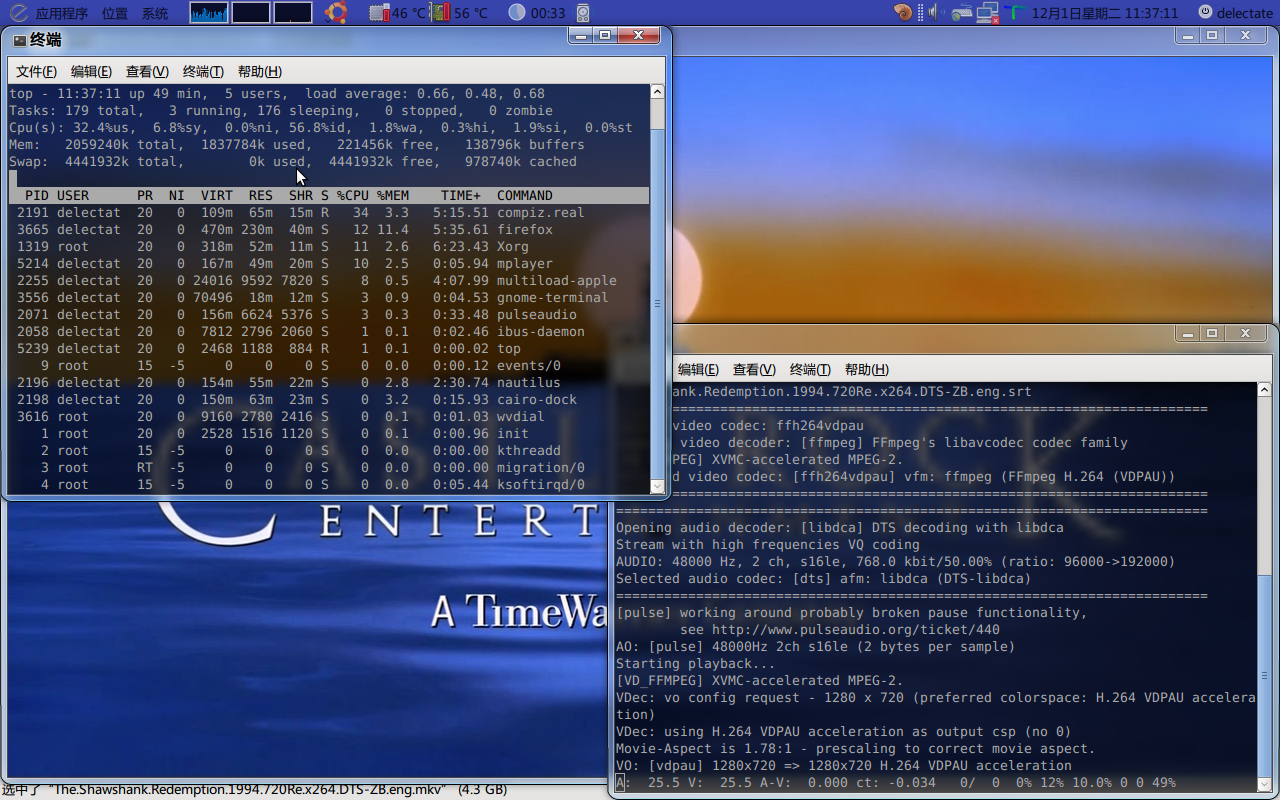
Task: Click the "Starting playback..." line in lower terminal
Action: click(x=696, y=664)
